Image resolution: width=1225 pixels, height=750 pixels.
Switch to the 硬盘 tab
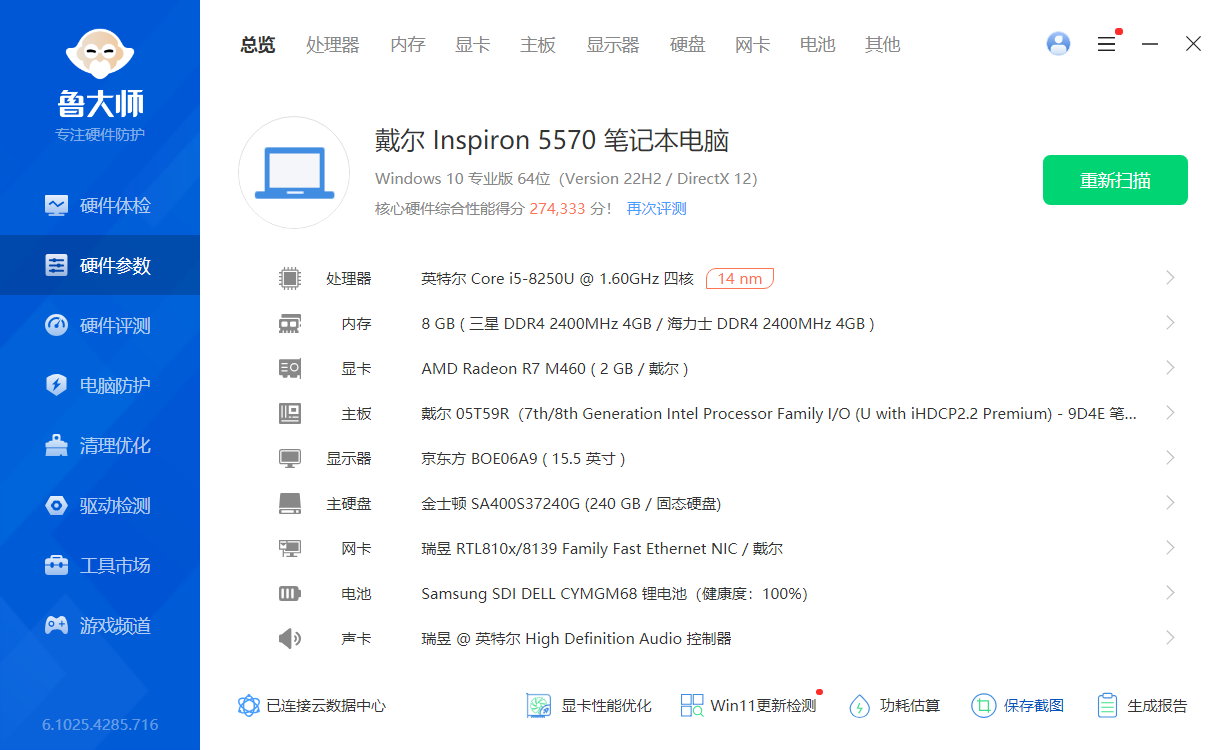pyautogui.click(x=688, y=44)
